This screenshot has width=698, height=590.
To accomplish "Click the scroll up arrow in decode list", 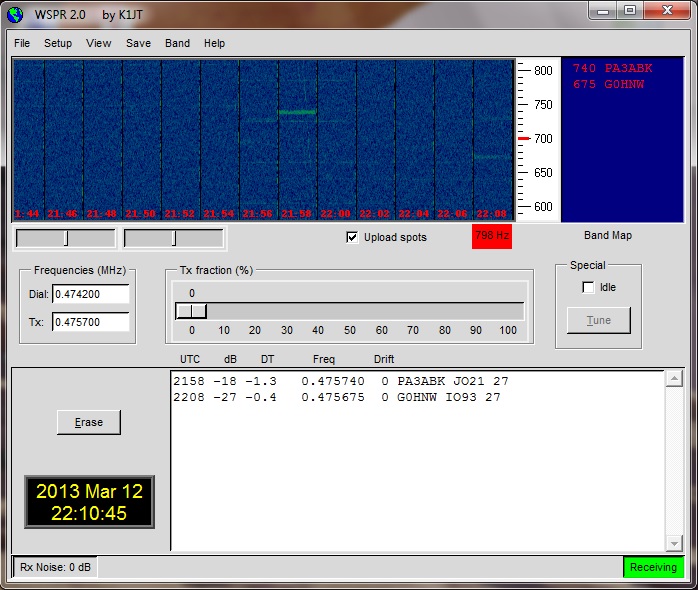I will point(675,379).
